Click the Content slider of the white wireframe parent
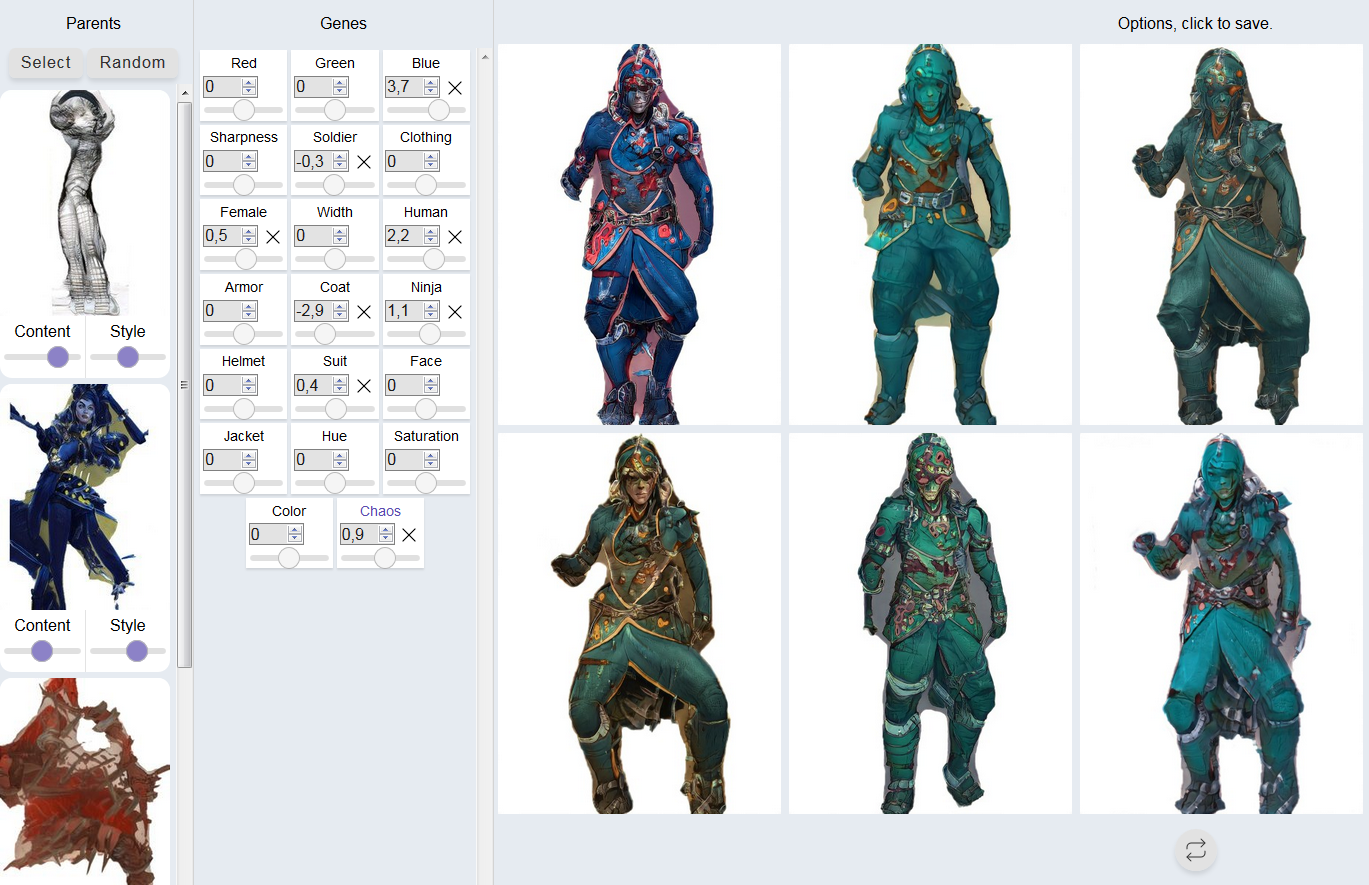1369x885 pixels. point(43,357)
